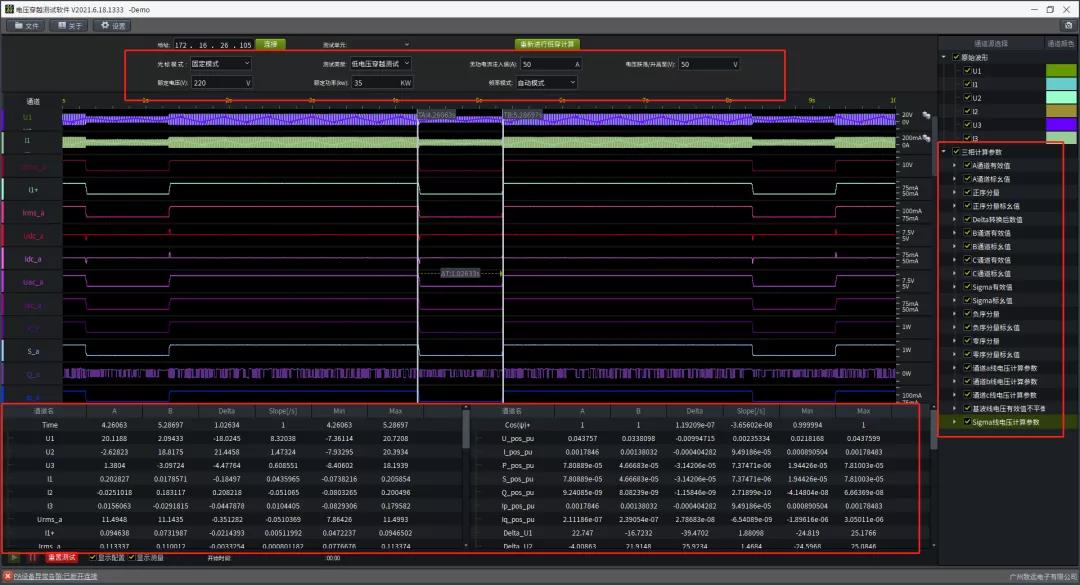
Task: Click the green play button at bottom left
Action: coord(14,558)
